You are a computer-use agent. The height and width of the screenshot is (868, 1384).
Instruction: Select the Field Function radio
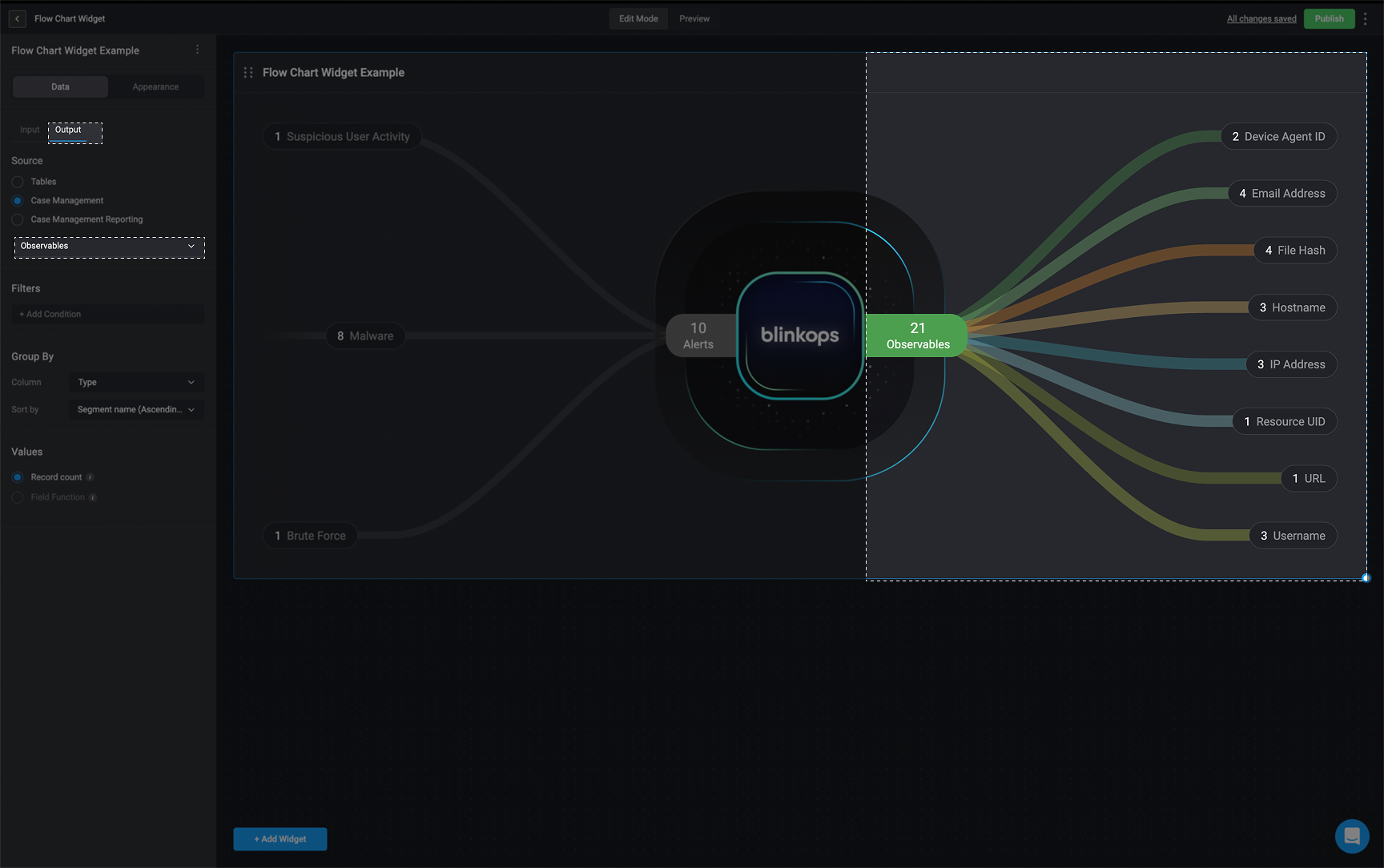click(x=18, y=497)
